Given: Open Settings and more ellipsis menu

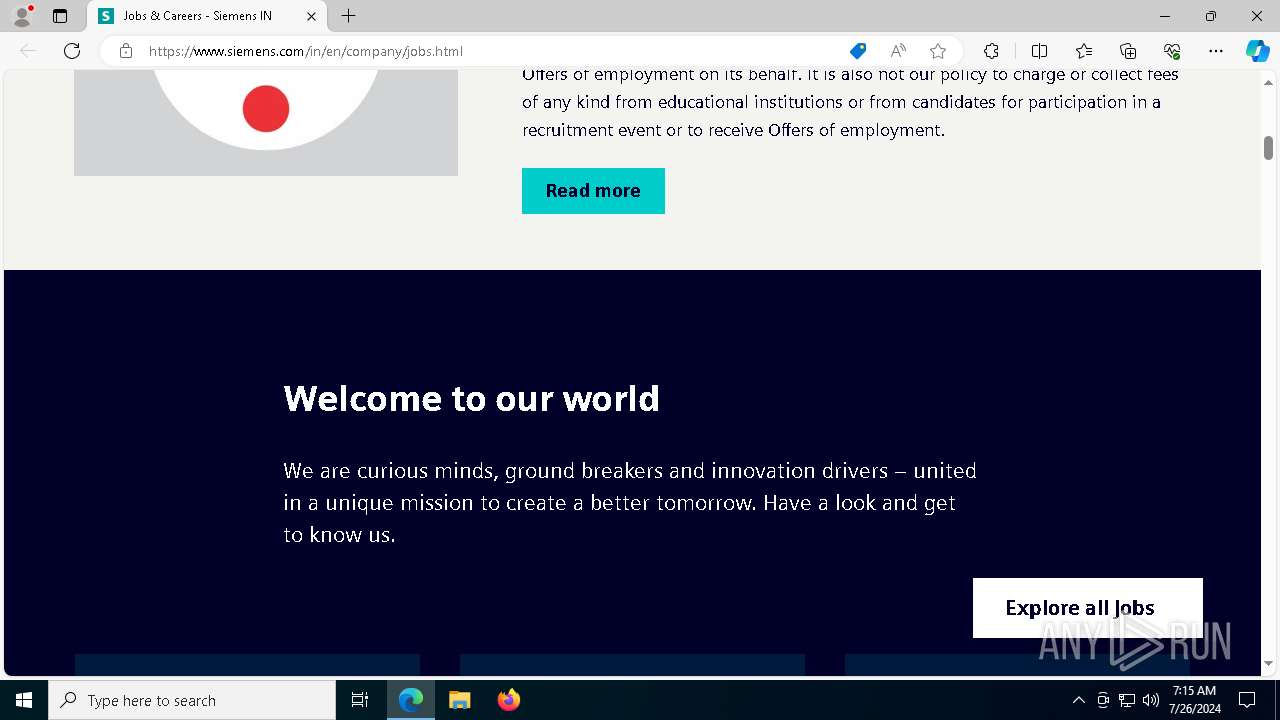Looking at the screenshot, I should [x=1216, y=51].
